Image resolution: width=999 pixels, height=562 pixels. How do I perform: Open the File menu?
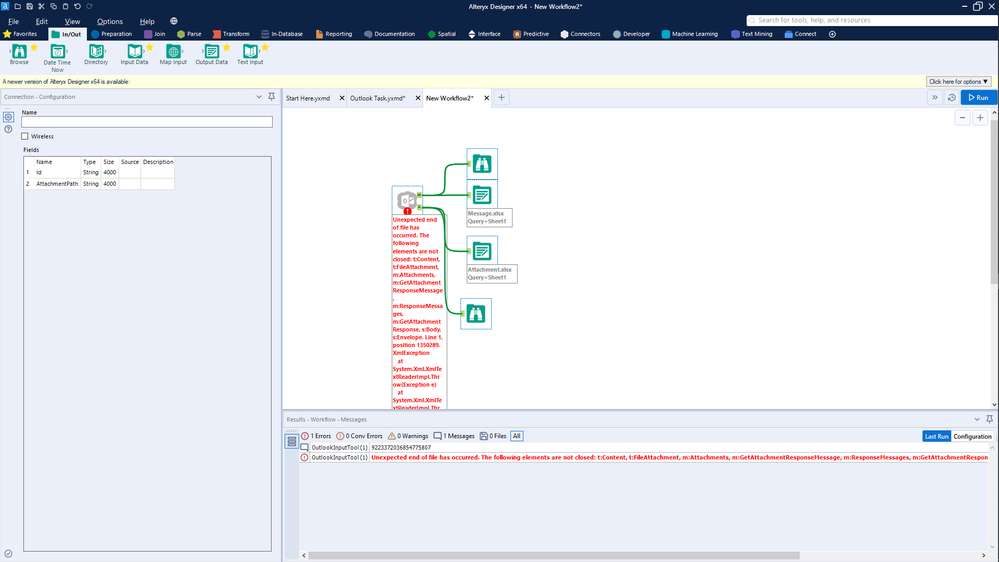click(x=13, y=21)
